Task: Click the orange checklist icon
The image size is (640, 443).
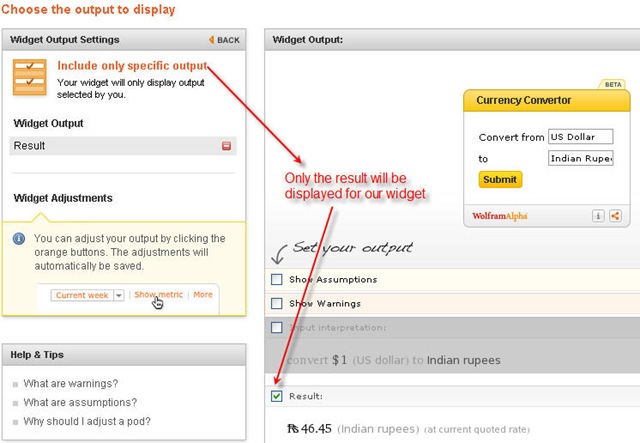Action: tap(29, 77)
